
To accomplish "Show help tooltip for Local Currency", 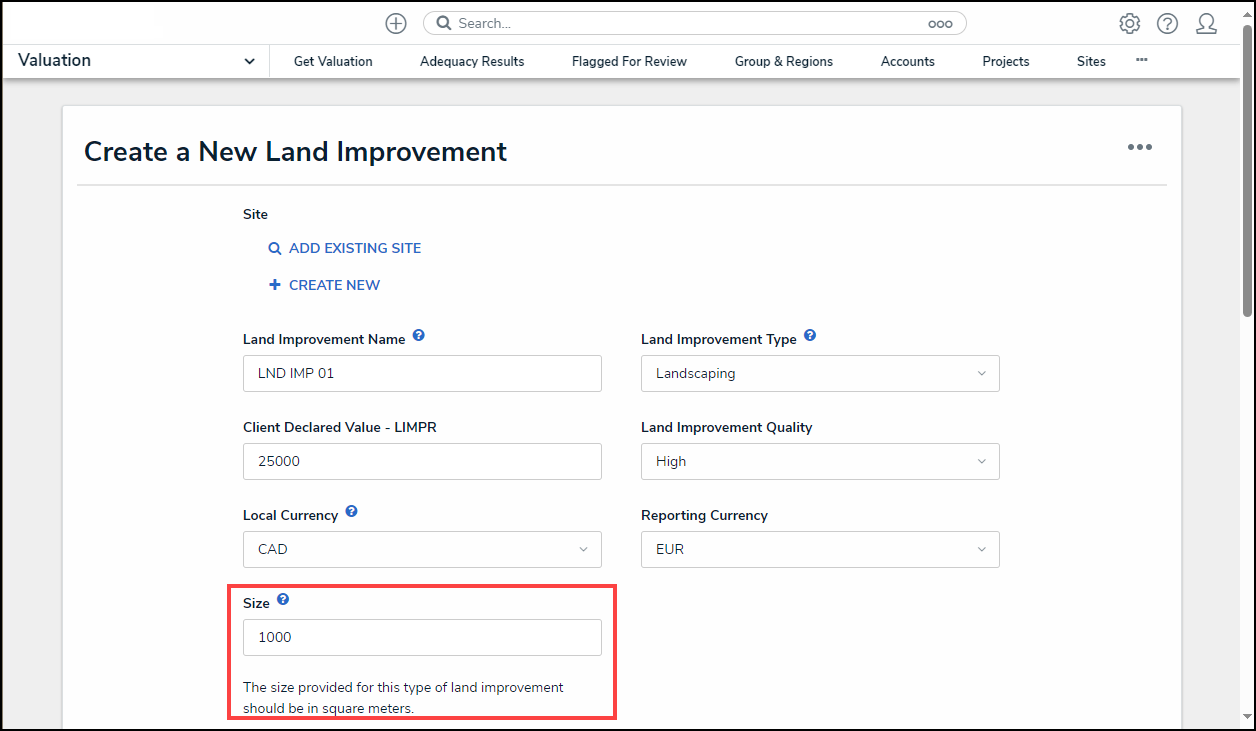I will (351, 512).
